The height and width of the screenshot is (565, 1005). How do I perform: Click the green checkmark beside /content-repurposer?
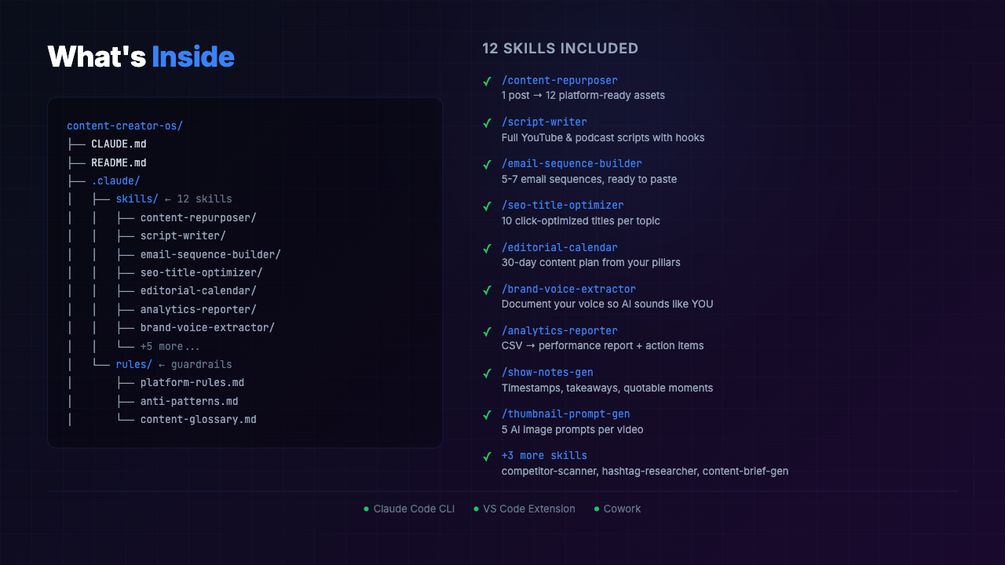(487, 81)
